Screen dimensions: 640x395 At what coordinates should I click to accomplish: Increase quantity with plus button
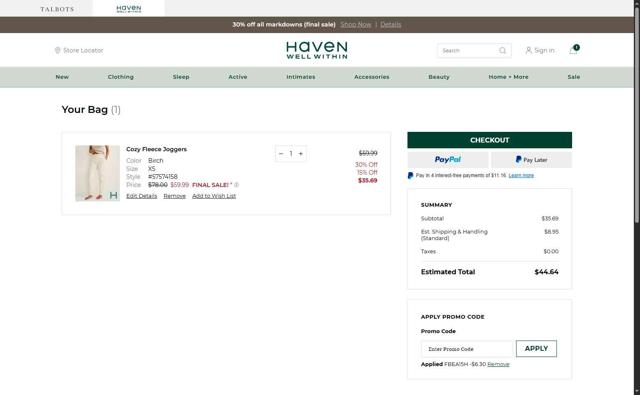point(301,153)
